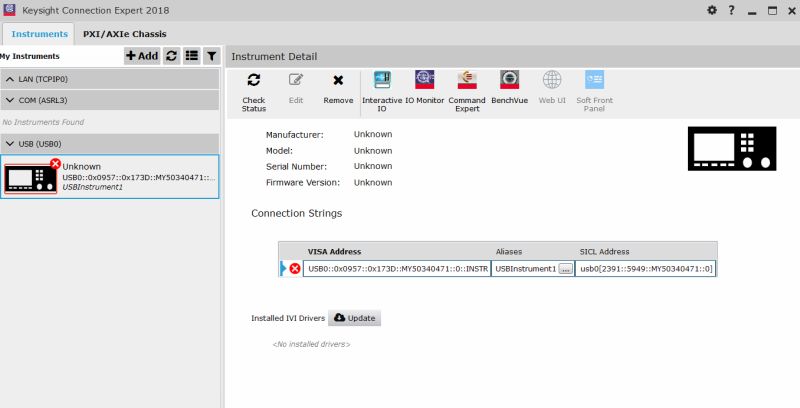800x408 pixels.
Task: Click the Check Status refresh icon
Action: pos(254,80)
